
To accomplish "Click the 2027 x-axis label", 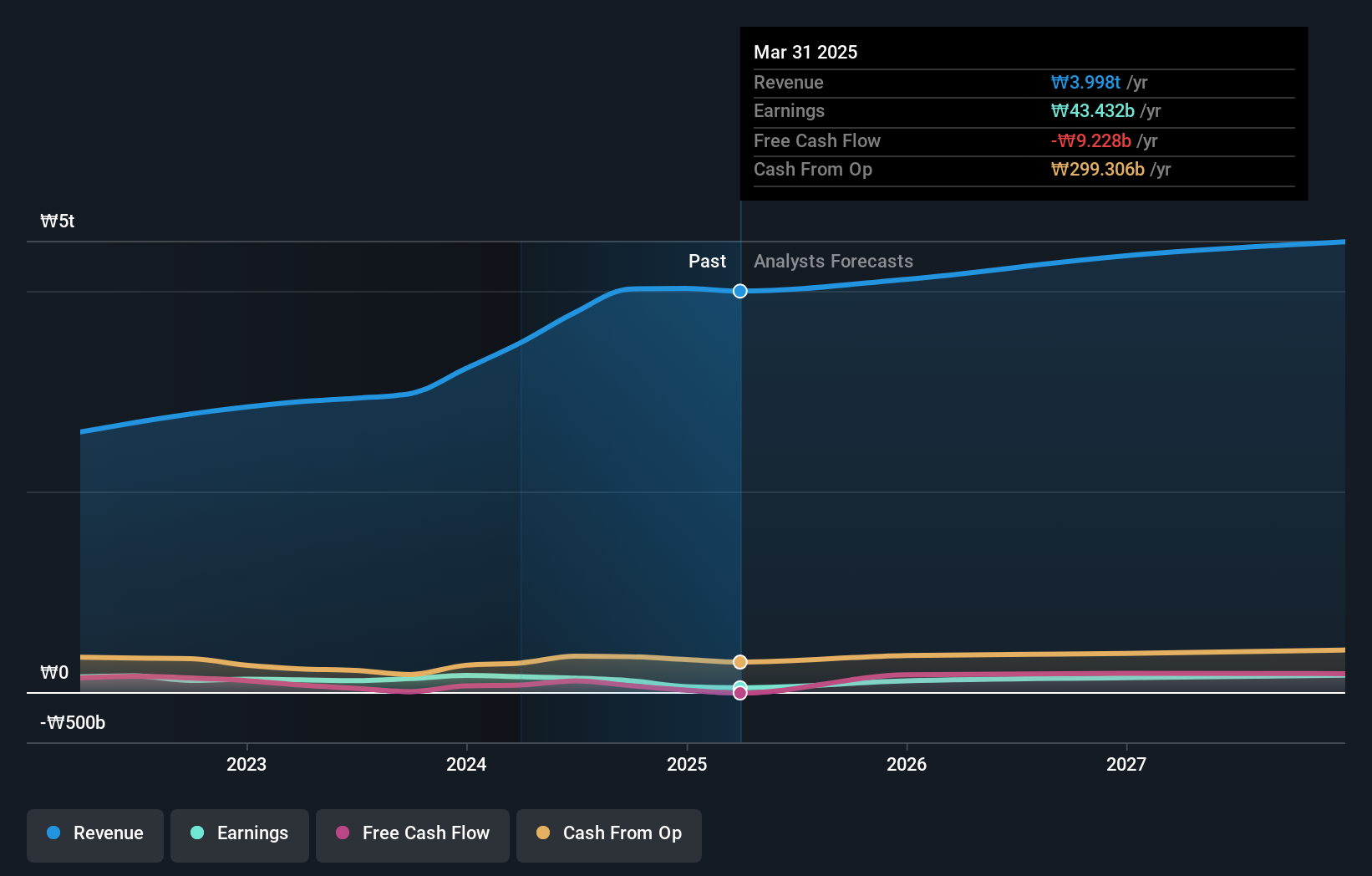I will coord(1126,764).
